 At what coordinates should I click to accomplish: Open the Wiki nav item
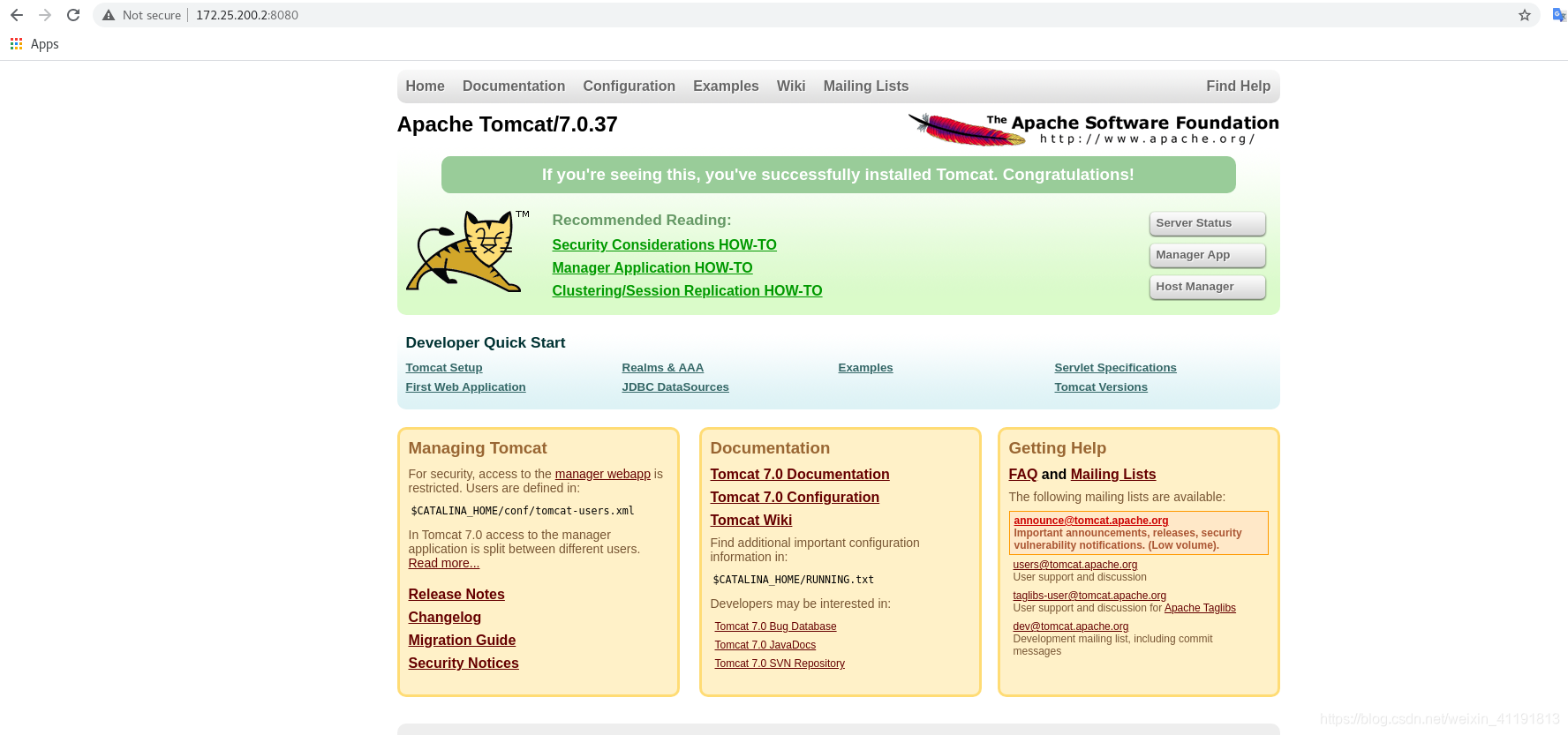791,86
